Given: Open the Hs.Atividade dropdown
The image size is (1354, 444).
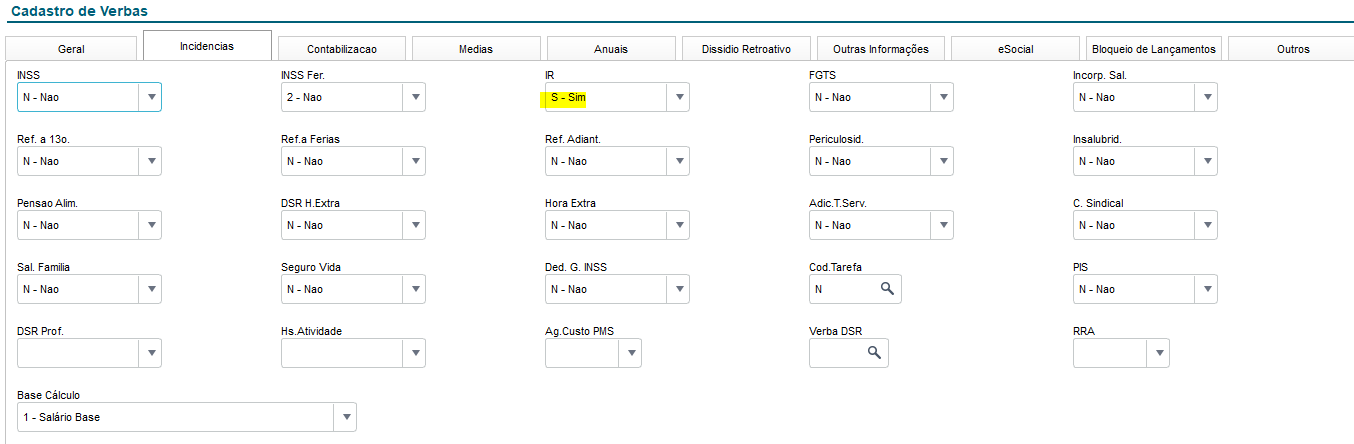Looking at the screenshot, I should [x=415, y=353].
